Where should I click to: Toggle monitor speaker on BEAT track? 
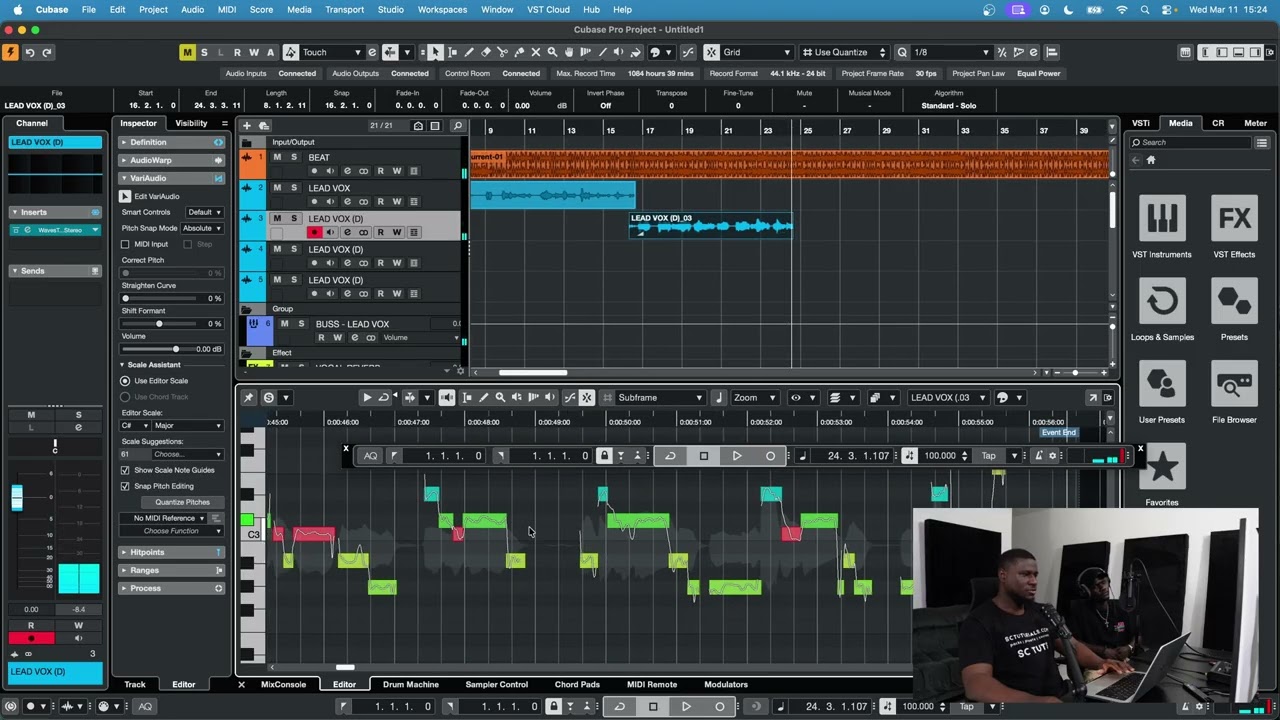[x=330, y=171]
